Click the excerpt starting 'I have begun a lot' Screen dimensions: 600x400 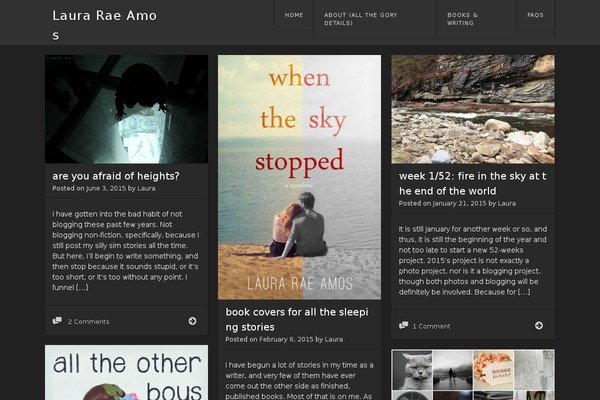pyautogui.click(x=299, y=380)
